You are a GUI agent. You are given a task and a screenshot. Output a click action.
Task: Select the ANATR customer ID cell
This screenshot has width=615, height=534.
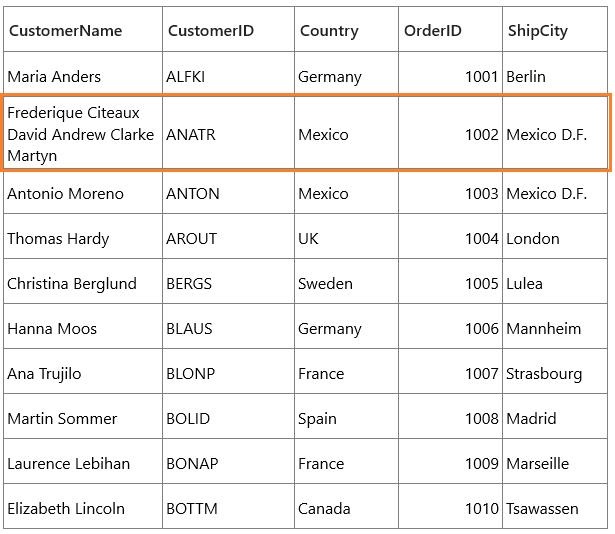[228, 134]
